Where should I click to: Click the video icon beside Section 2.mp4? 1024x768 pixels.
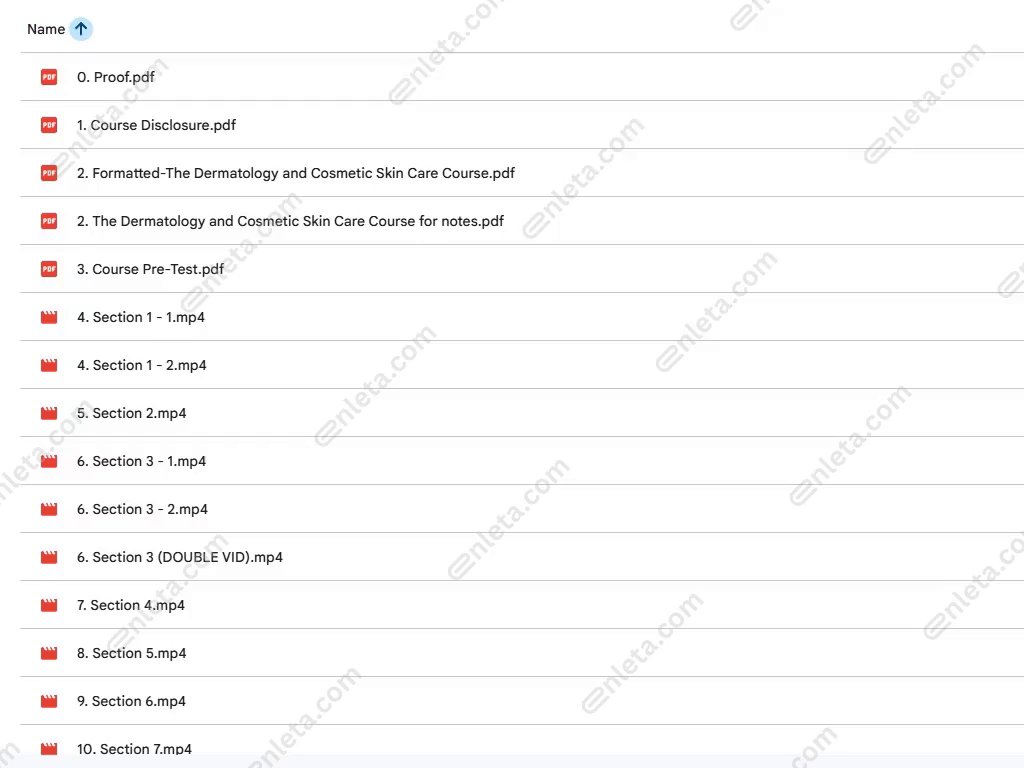pyautogui.click(x=49, y=413)
